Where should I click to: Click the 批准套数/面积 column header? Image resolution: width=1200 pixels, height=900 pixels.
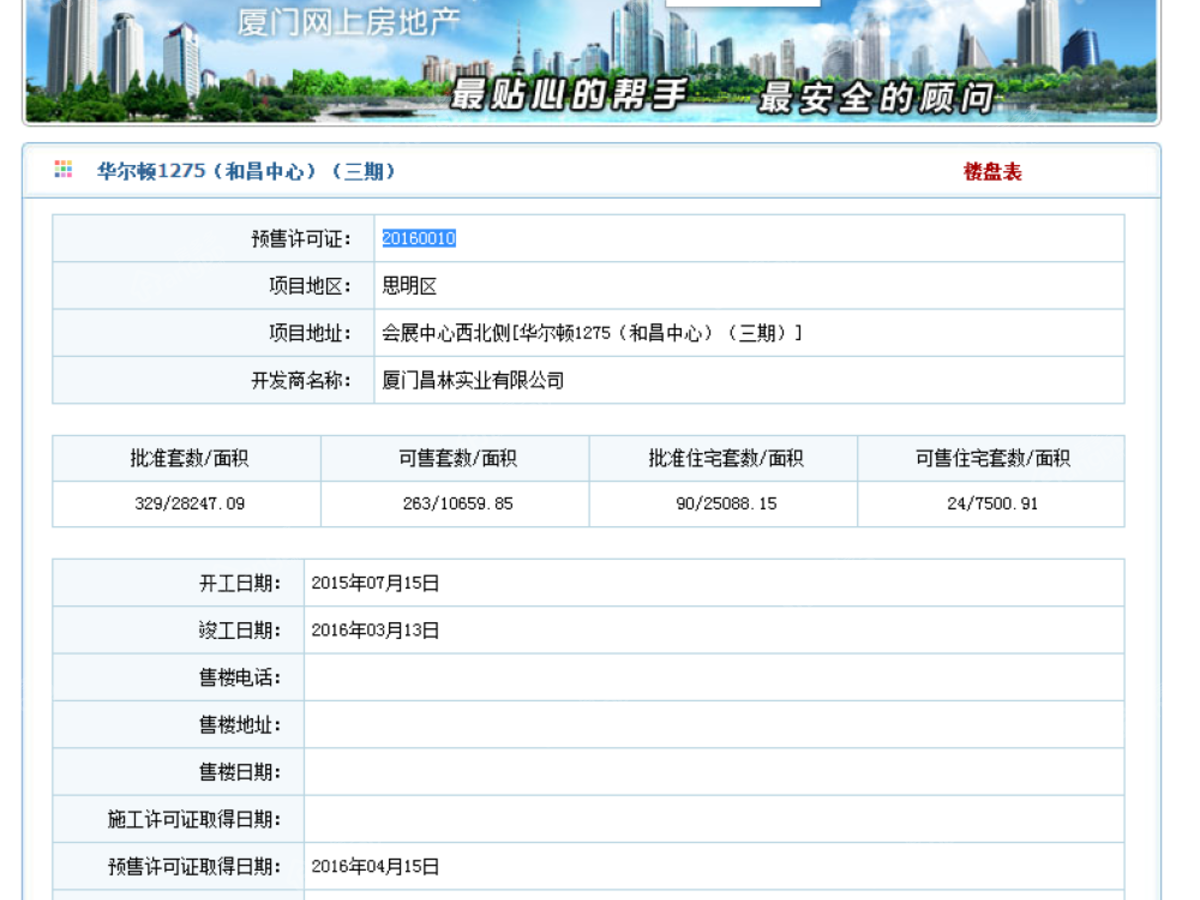pyautogui.click(x=189, y=459)
